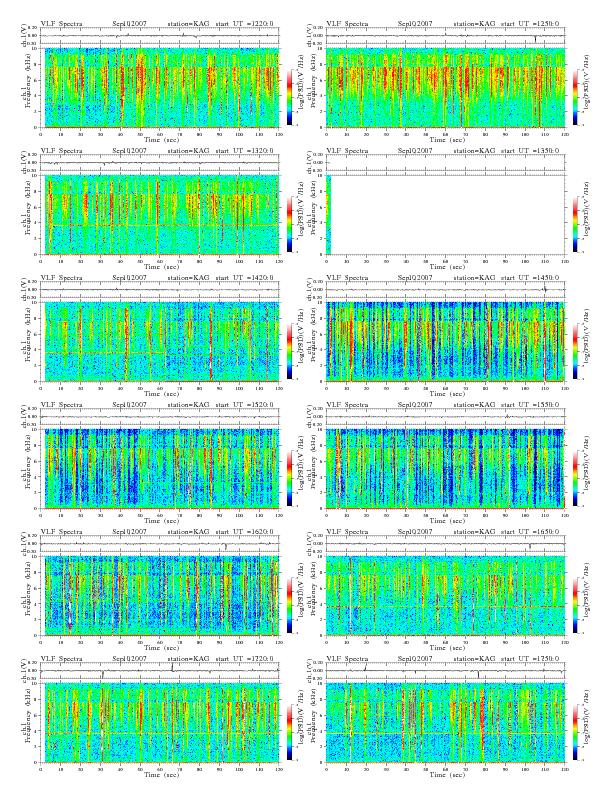This screenshot has height=792, width=612.
Task: Click the spectrogram plot starting UT 1420
Action: tap(160, 342)
